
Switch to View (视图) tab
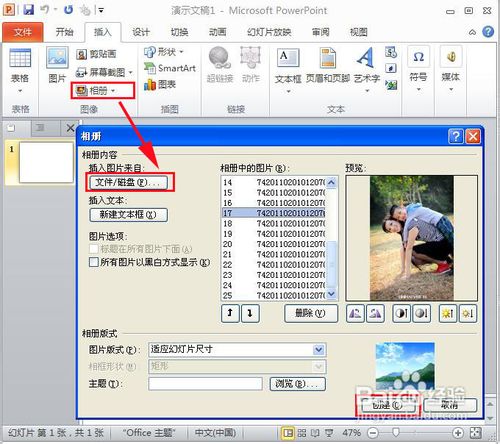358,32
